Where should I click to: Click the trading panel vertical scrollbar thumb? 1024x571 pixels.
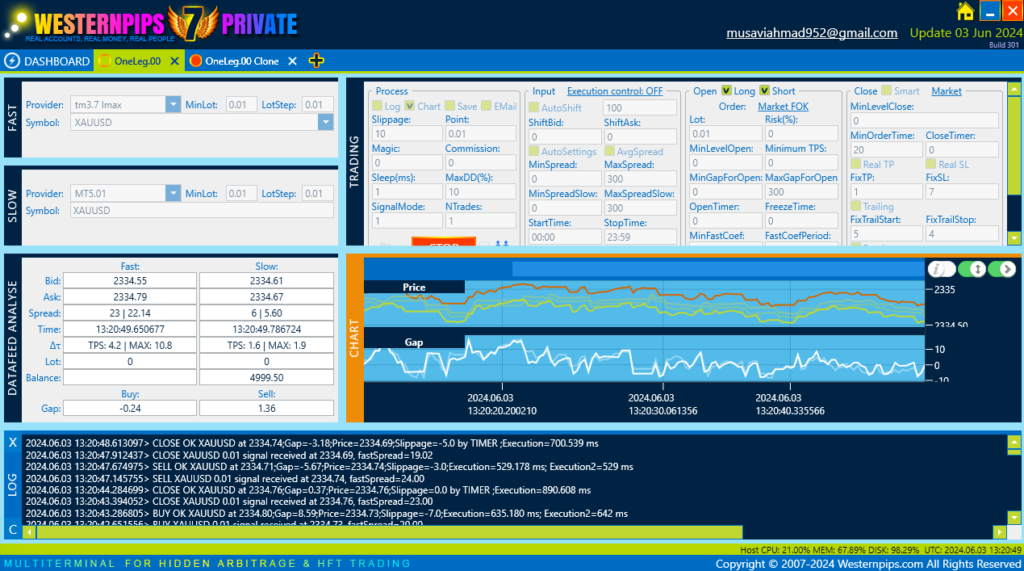[1014, 146]
